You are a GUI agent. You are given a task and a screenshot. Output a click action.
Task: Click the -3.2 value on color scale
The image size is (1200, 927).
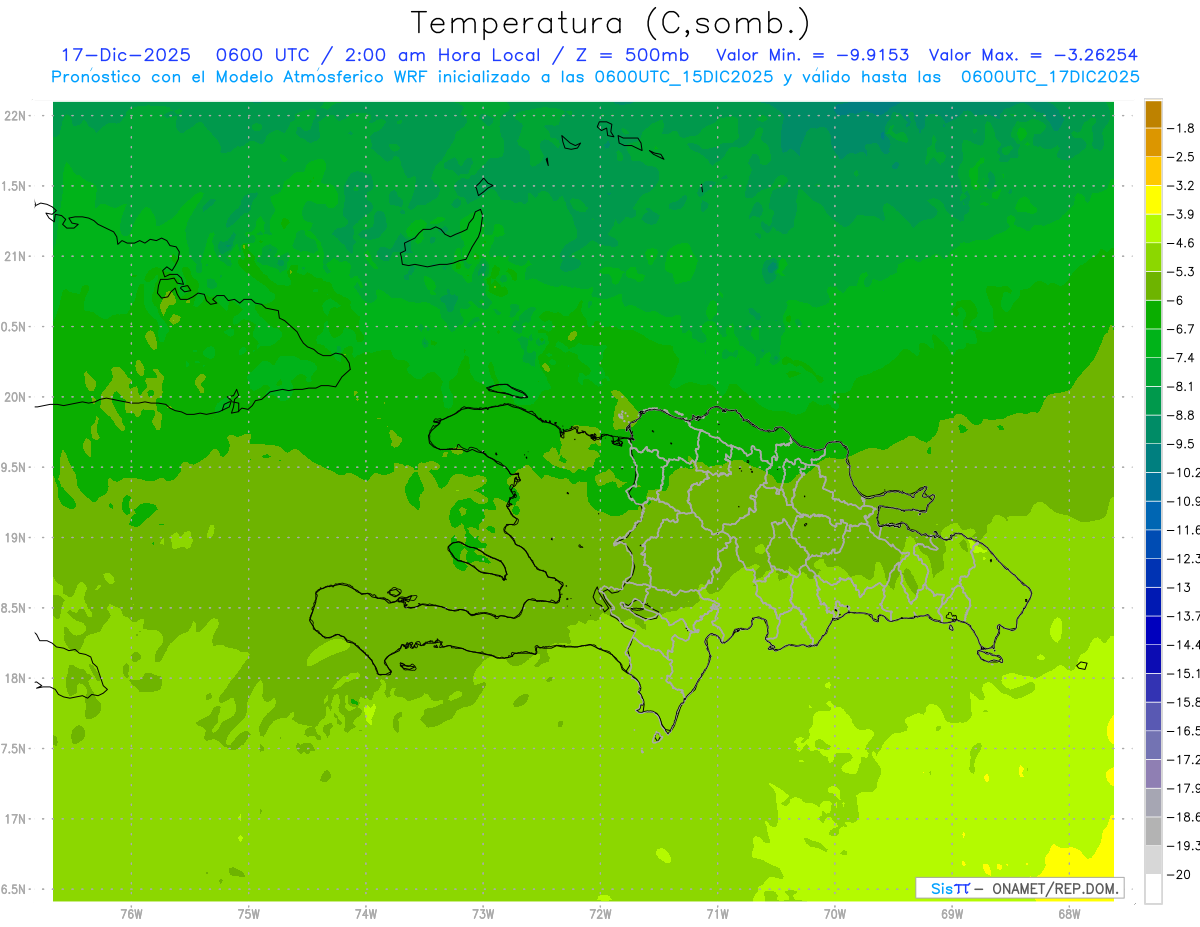pos(1181,186)
